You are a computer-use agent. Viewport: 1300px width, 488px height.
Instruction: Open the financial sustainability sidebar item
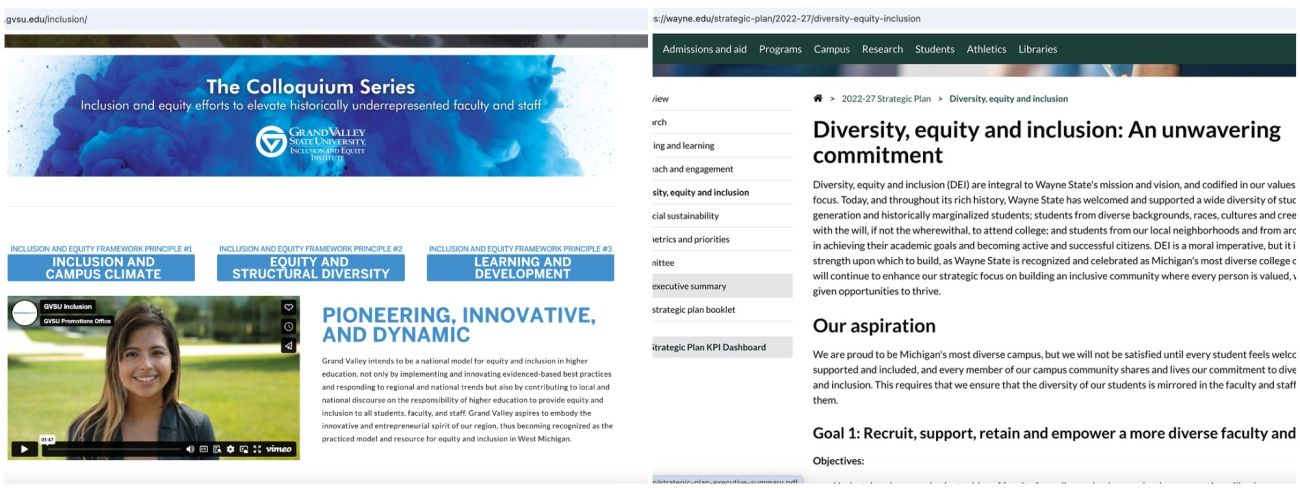722,216
